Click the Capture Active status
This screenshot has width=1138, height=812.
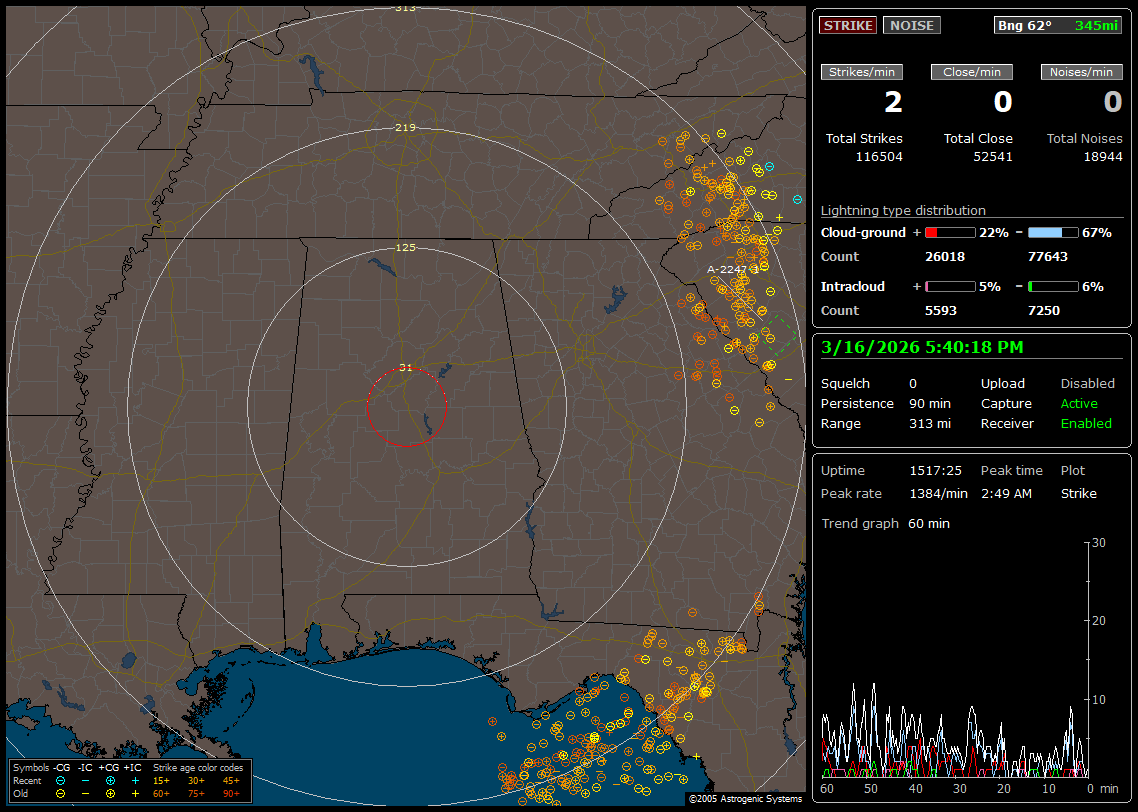coord(1078,403)
